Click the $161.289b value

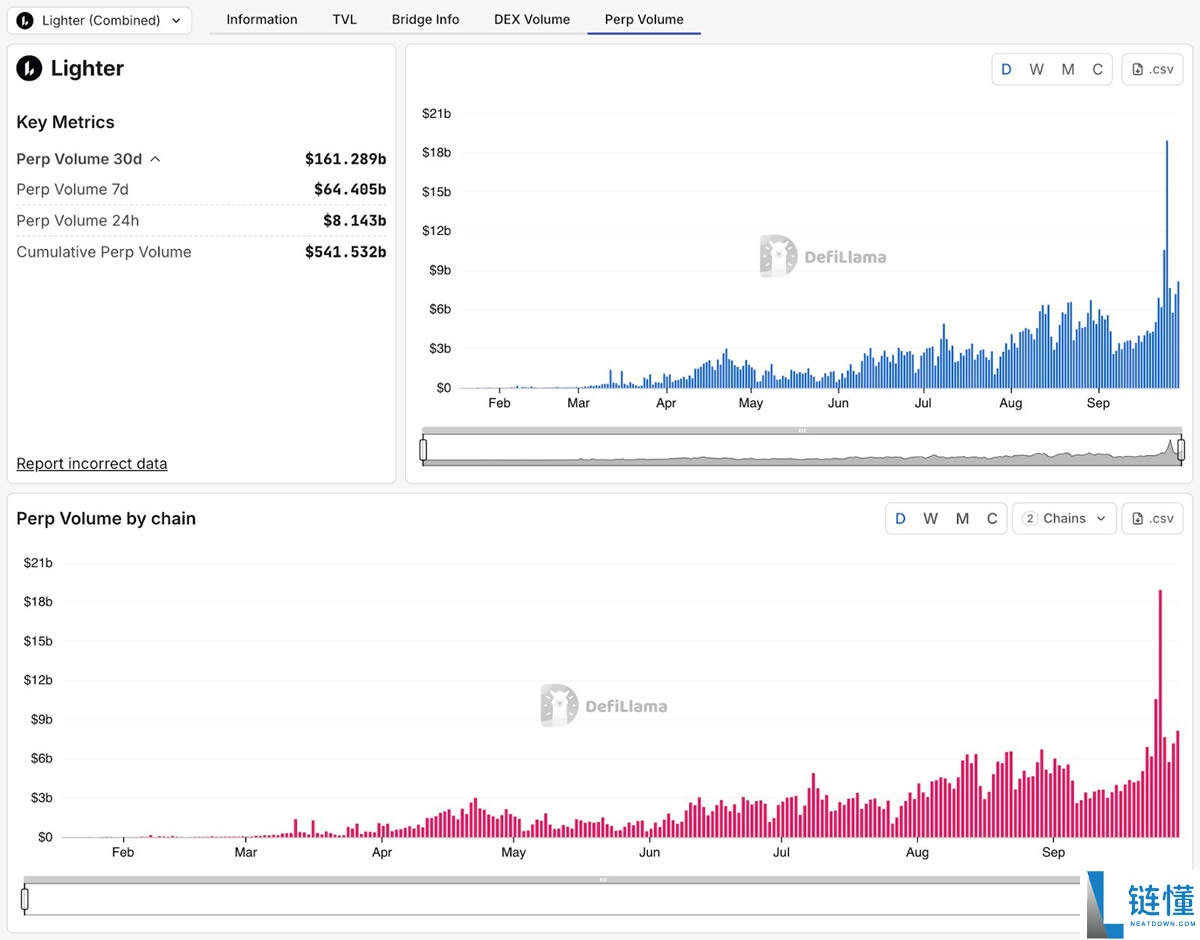coord(345,159)
